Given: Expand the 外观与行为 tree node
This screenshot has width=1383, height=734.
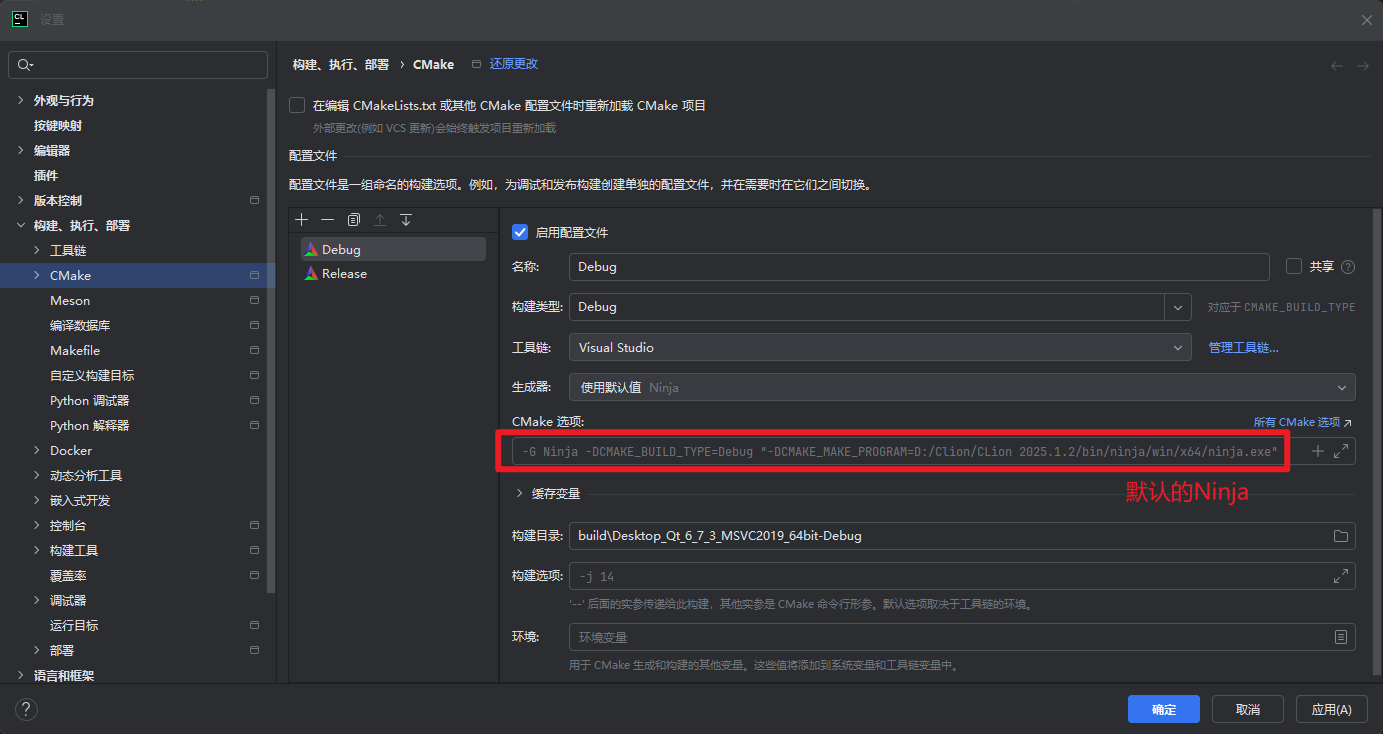Looking at the screenshot, I should pyautogui.click(x=21, y=101).
